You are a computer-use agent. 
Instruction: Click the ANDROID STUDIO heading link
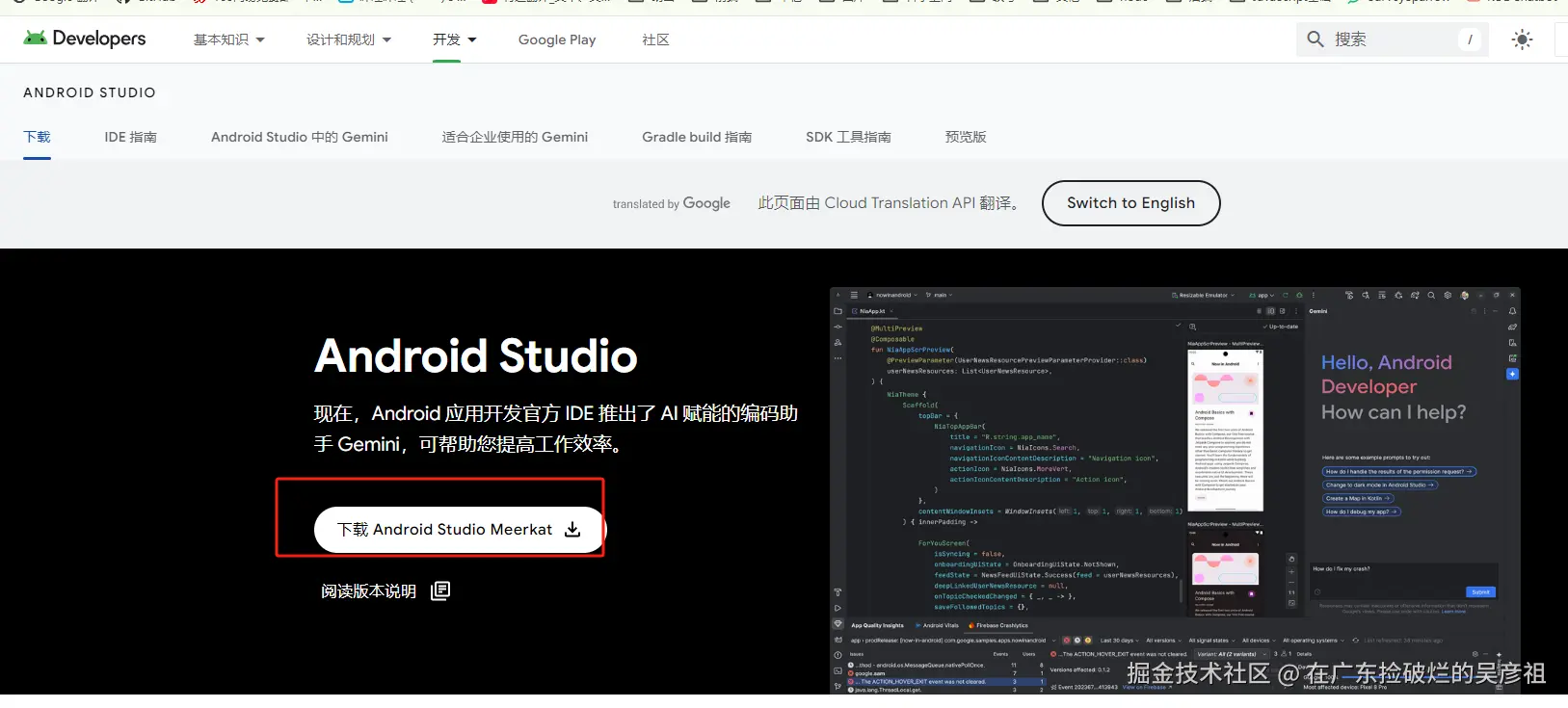click(90, 92)
